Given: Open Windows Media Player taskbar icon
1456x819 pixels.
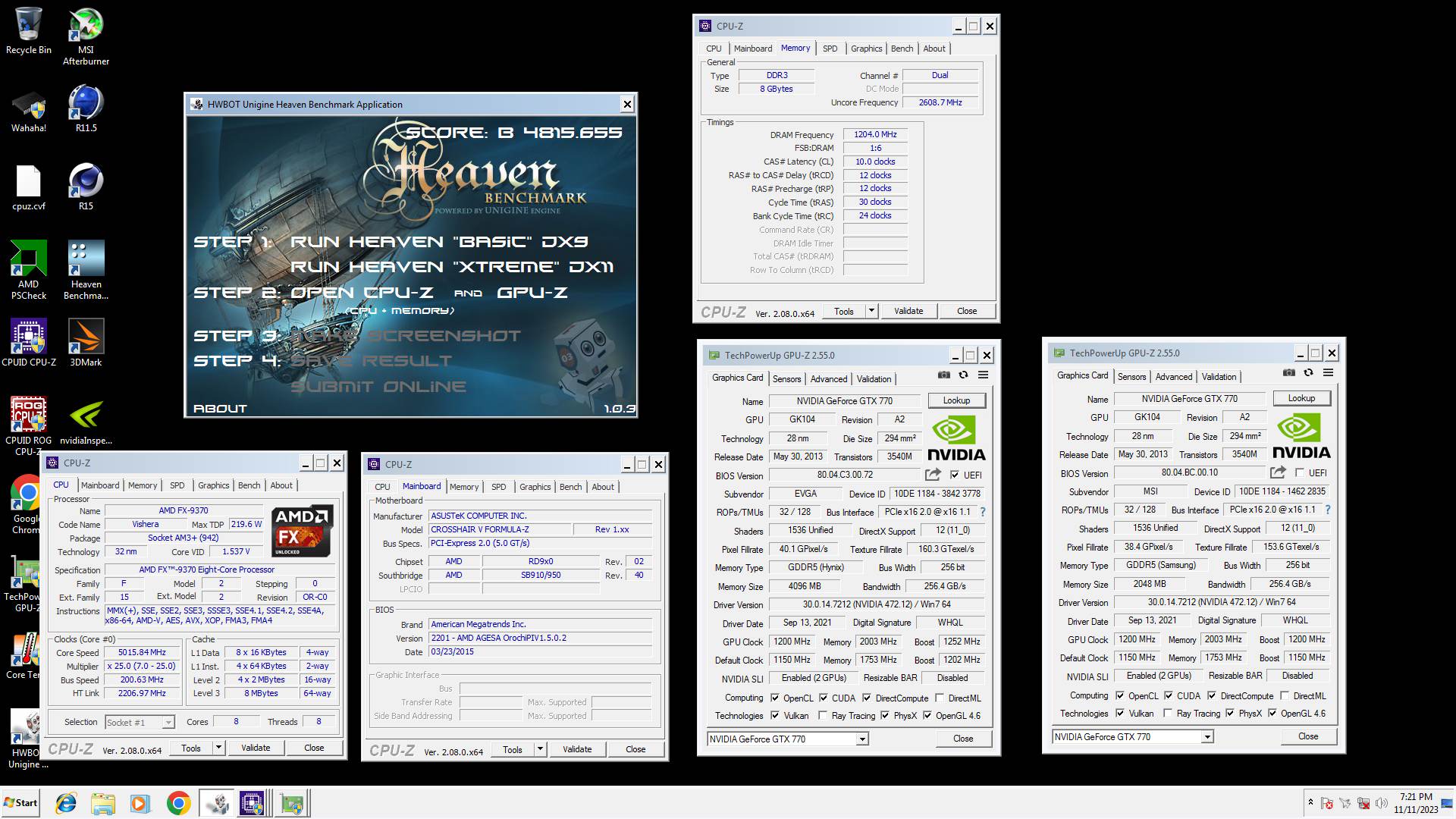Looking at the screenshot, I should (x=140, y=803).
